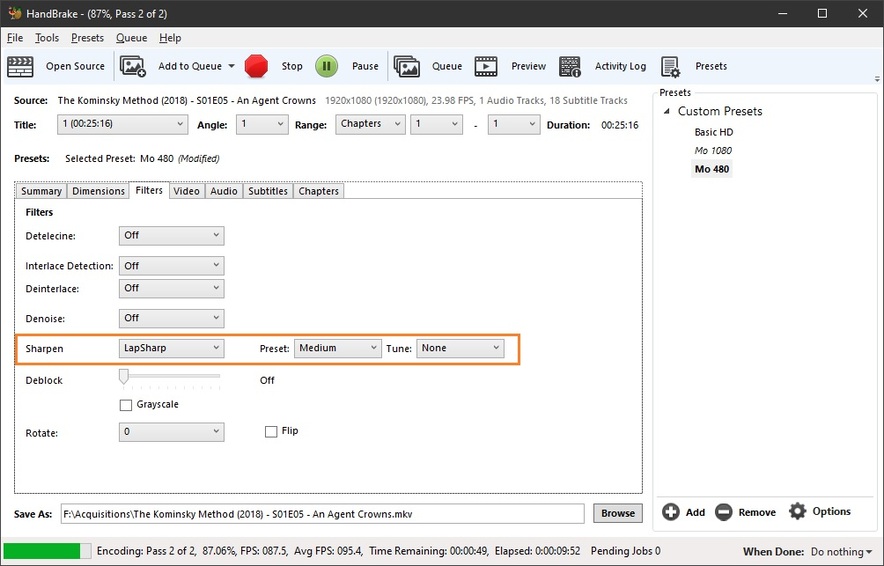This screenshot has width=884, height=566.
Task: Open the Presets menu
Action: point(87,38)
